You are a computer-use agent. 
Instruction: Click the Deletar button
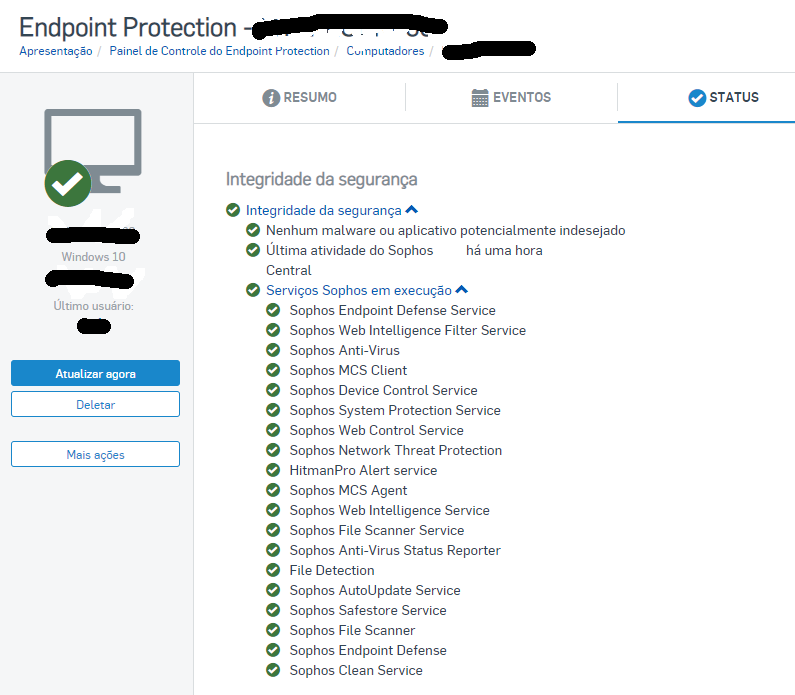pos(95,404)
